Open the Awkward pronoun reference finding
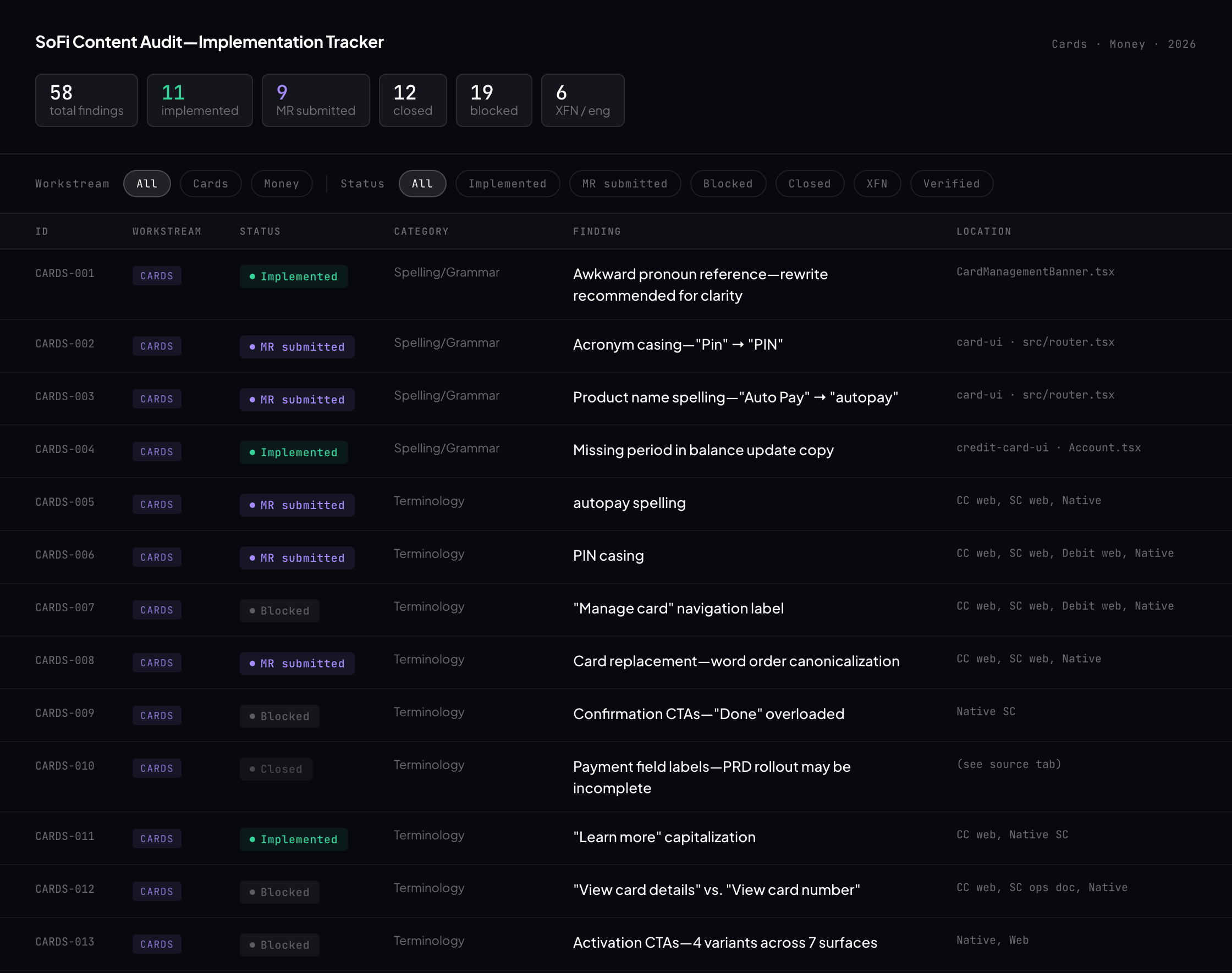This screenshot has height=973, width=1232. pyautogui.click(x=700, y=285)
